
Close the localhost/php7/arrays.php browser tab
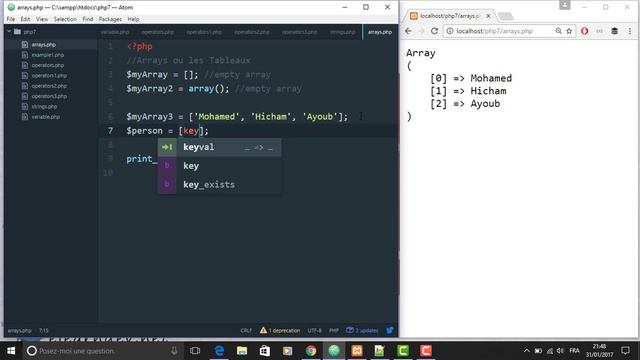click(488, 16)
